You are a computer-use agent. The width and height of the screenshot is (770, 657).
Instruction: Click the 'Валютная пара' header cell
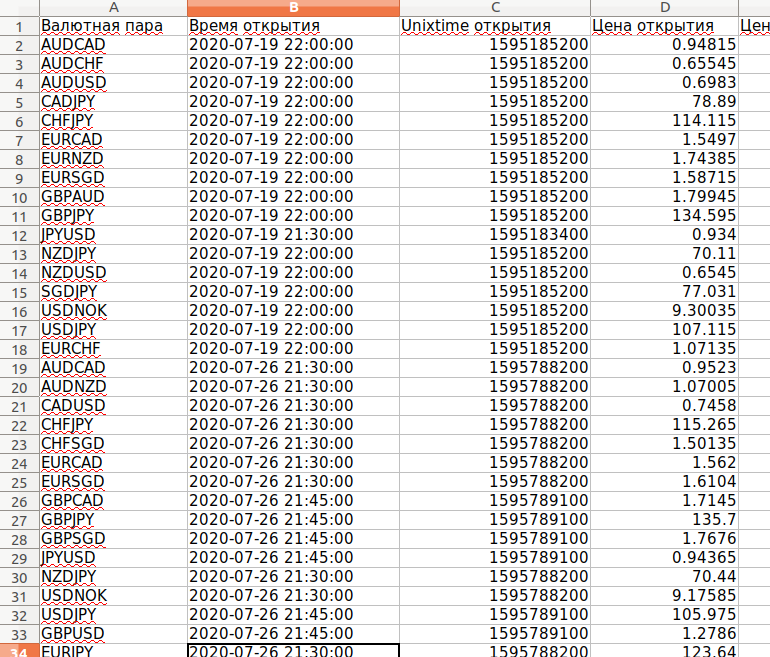(x=113, y=26)
